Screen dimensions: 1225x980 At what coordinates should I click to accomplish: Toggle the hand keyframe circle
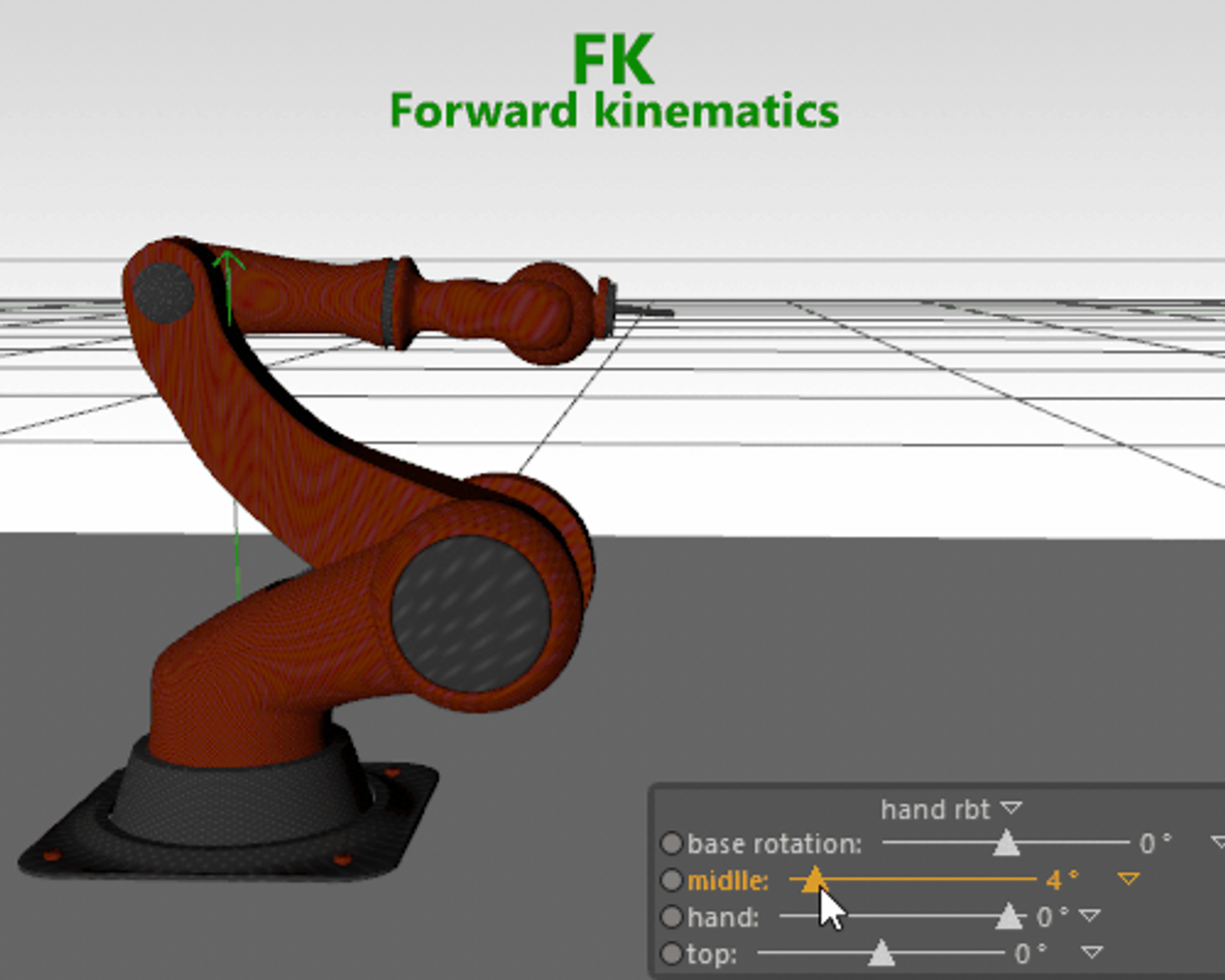[671, 917]
